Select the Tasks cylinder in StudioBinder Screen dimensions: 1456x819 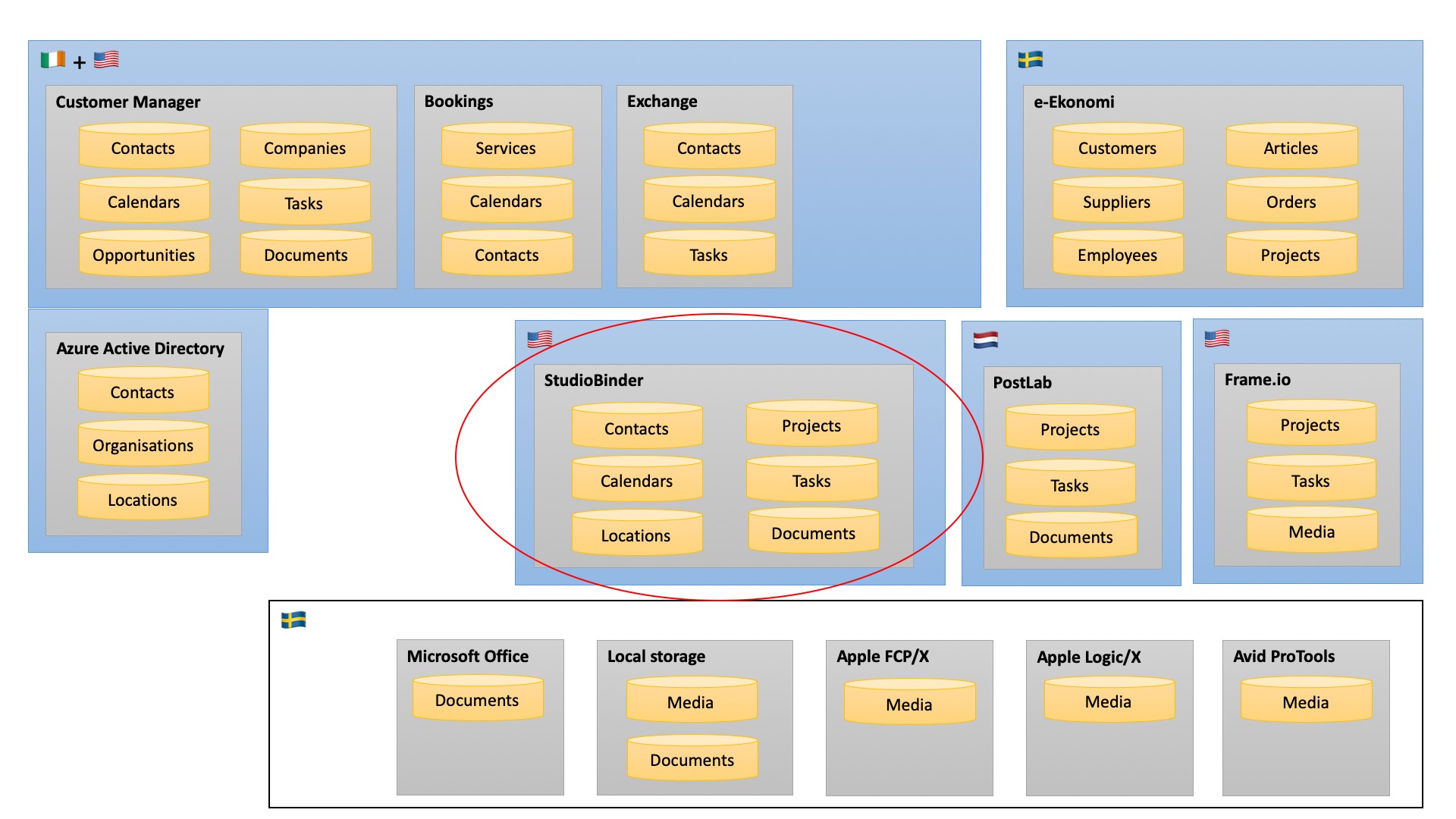pyautogui.click(x=812, y=479)
